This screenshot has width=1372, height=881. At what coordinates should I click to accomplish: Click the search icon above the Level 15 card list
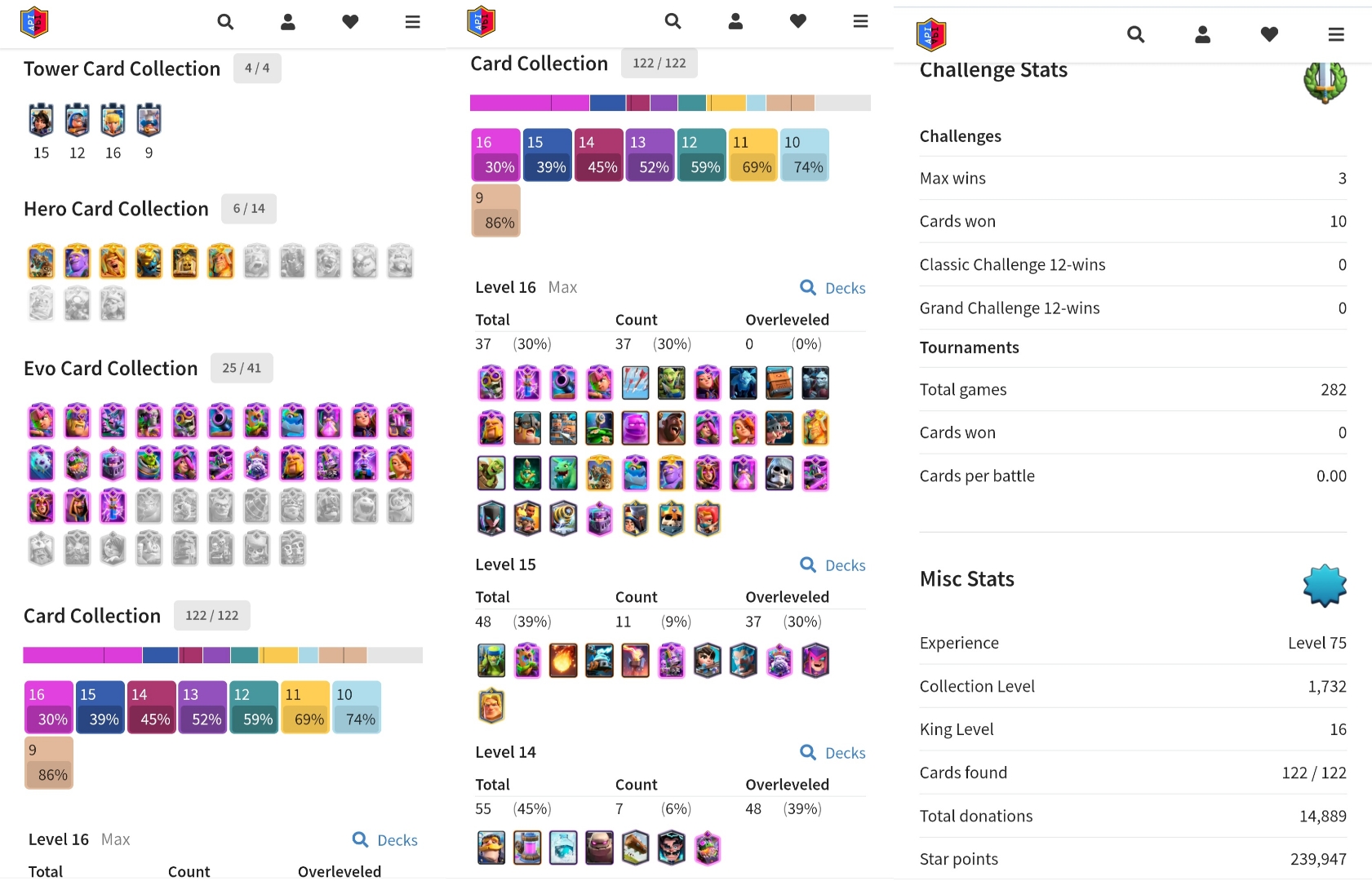coord(673,20)
